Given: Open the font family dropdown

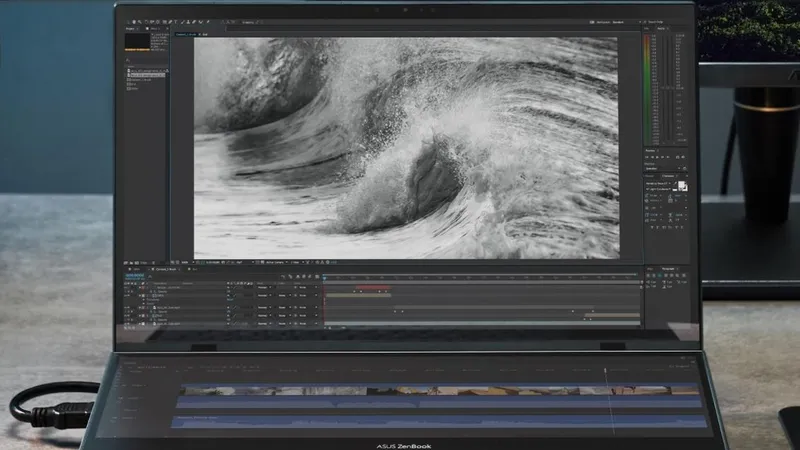Looking at the screenshot, I should click(x=659, y=183).
